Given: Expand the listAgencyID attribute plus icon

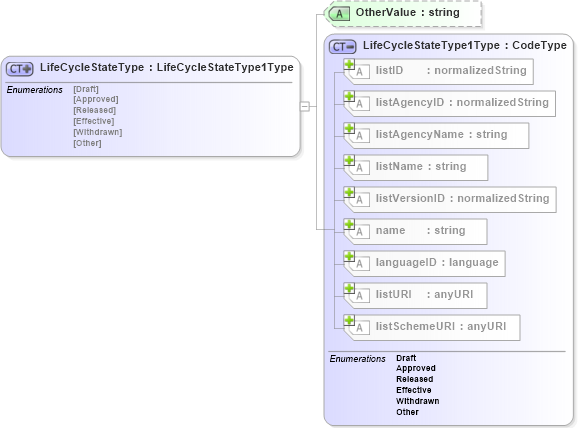Looking at the screenshot, I should 349,97.
